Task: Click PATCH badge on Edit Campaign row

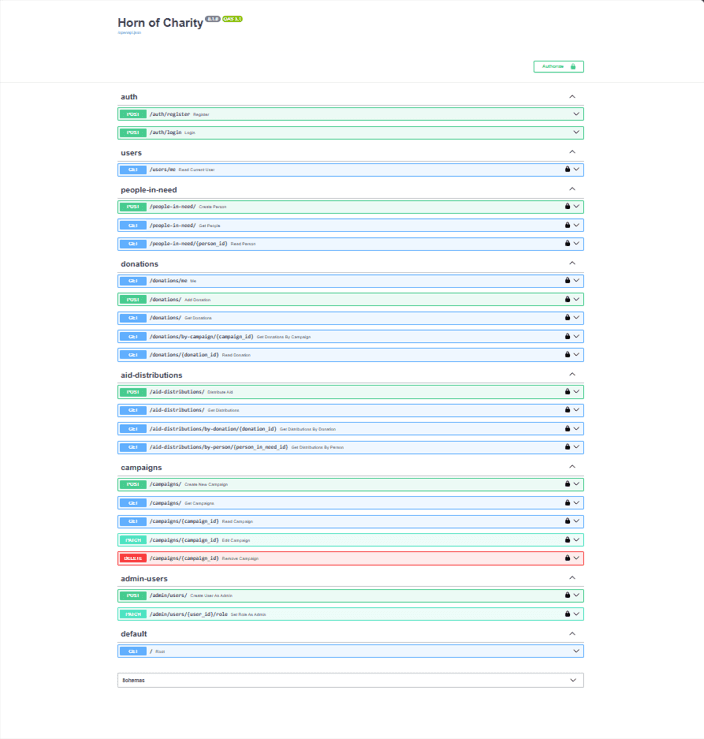Action: 133,540
